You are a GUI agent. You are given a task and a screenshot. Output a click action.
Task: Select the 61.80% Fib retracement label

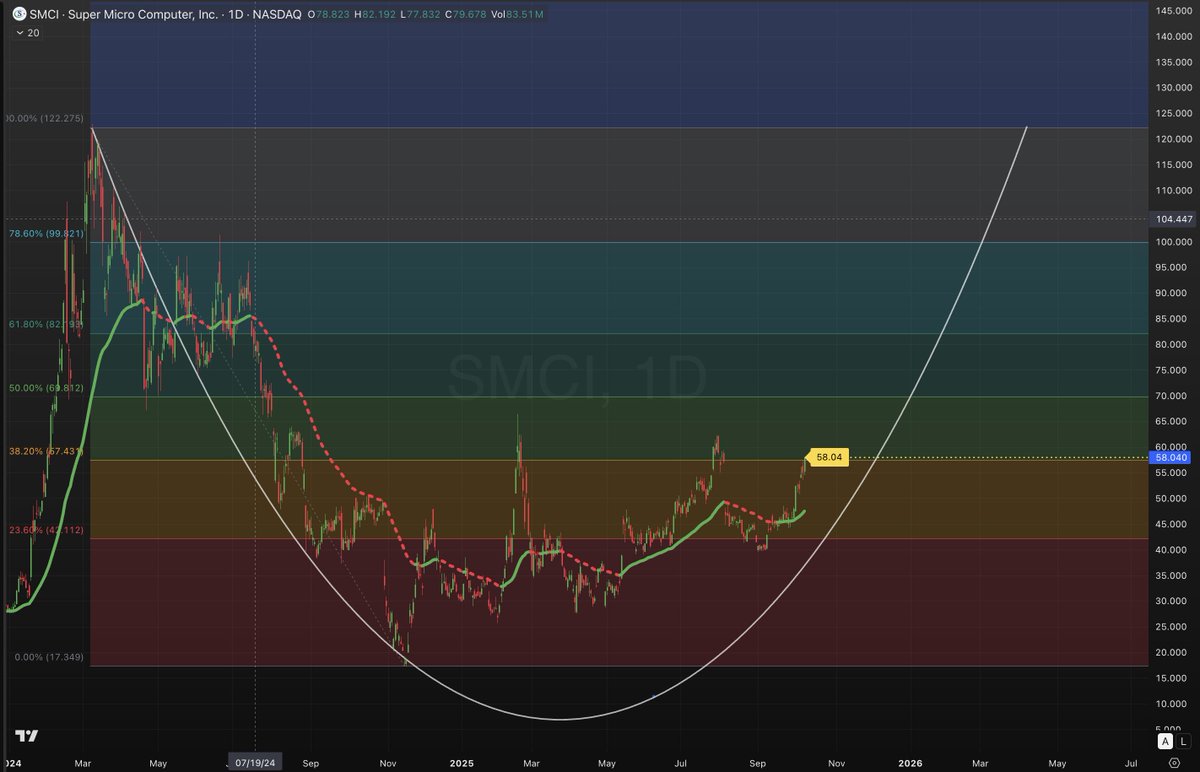click(x=45, y=325)
